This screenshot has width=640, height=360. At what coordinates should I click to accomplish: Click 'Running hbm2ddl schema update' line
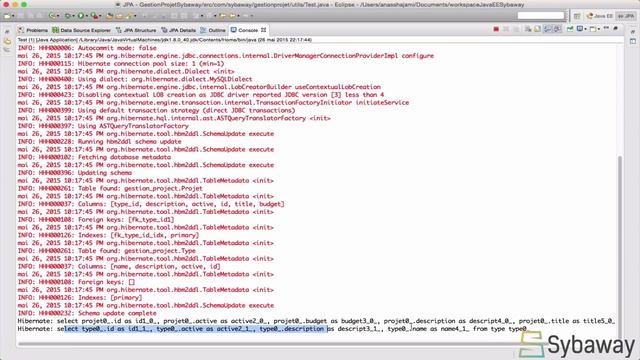129,142
